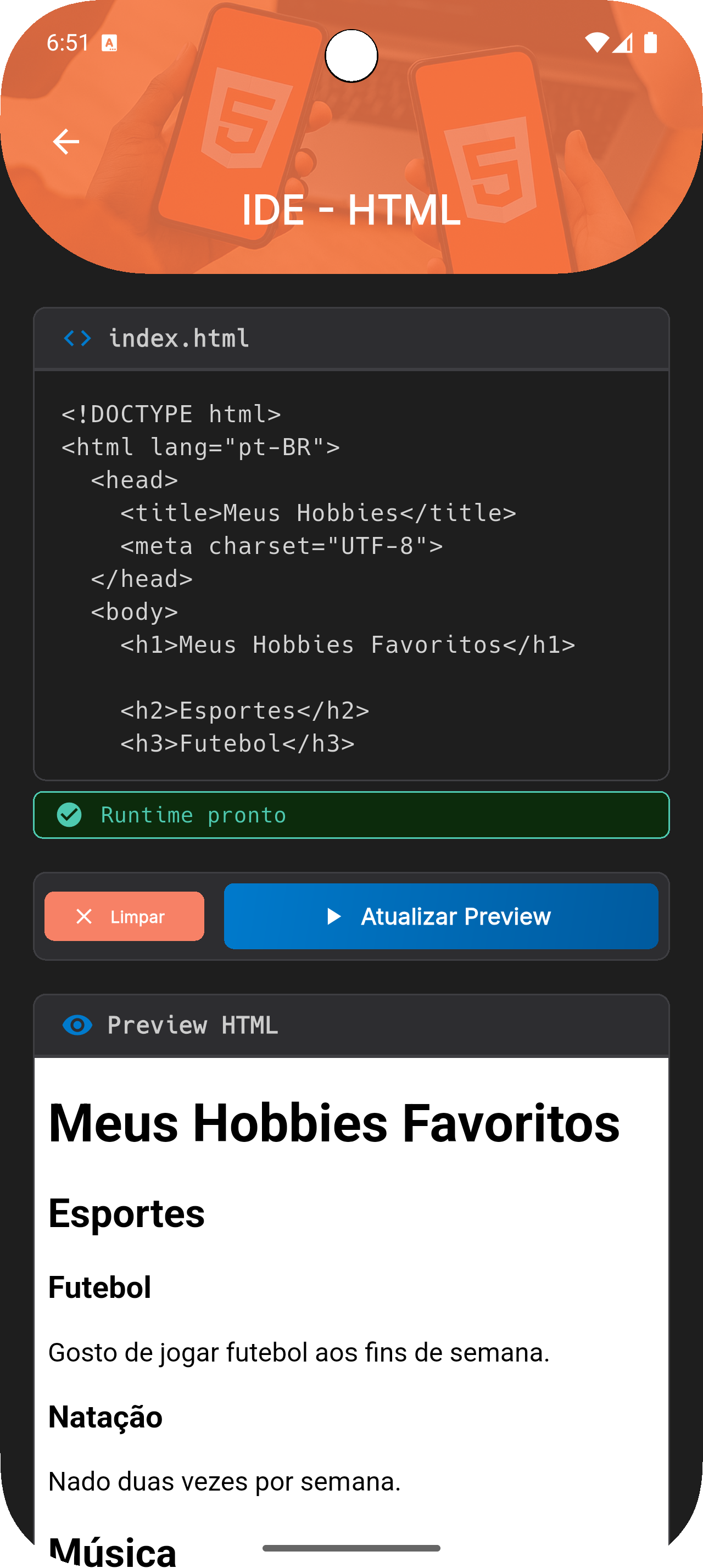Viewport: 703px width, 1568px height.
Task: Select the Preview HTML panel header
Action: tap(351, 1025)
